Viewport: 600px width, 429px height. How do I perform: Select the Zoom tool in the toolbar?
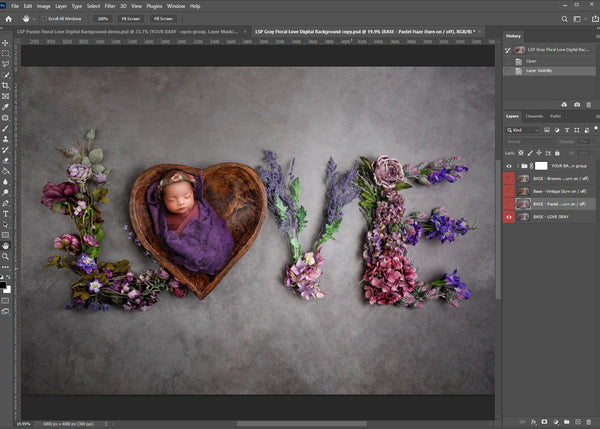click(x=6, y=256)
